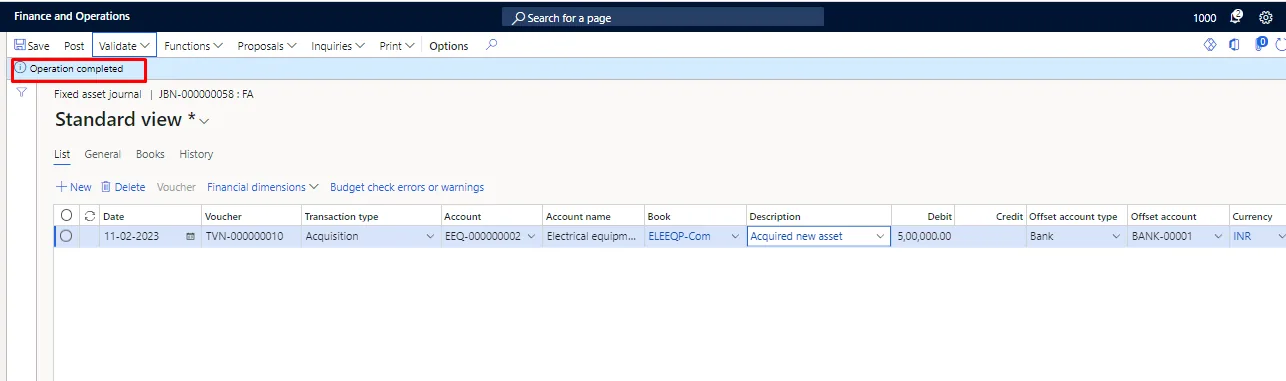
Task: Click the action pane search icon
Action: 491,45
